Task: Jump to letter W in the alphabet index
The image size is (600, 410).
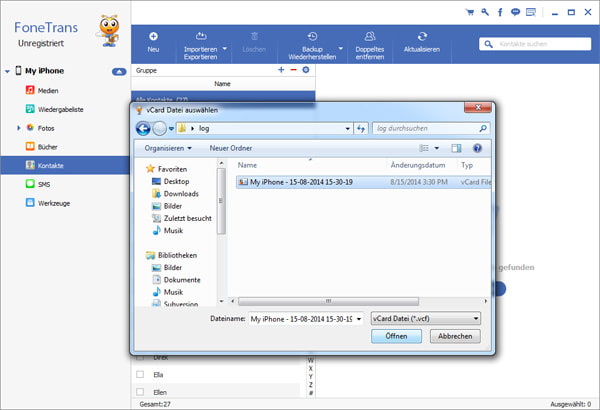Action: coord(310,360)
